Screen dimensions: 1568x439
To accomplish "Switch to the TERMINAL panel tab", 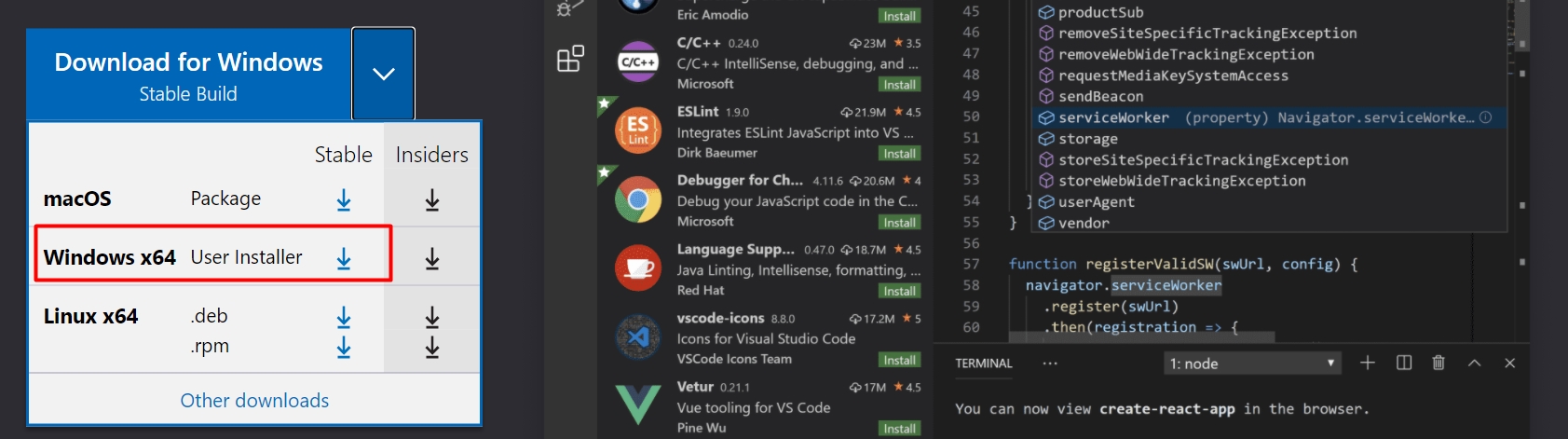I will 983,364.
